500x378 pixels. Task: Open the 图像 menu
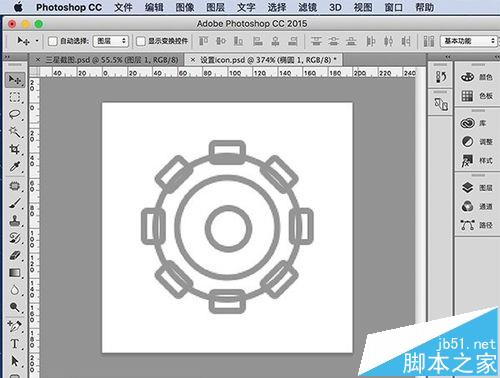185,7
